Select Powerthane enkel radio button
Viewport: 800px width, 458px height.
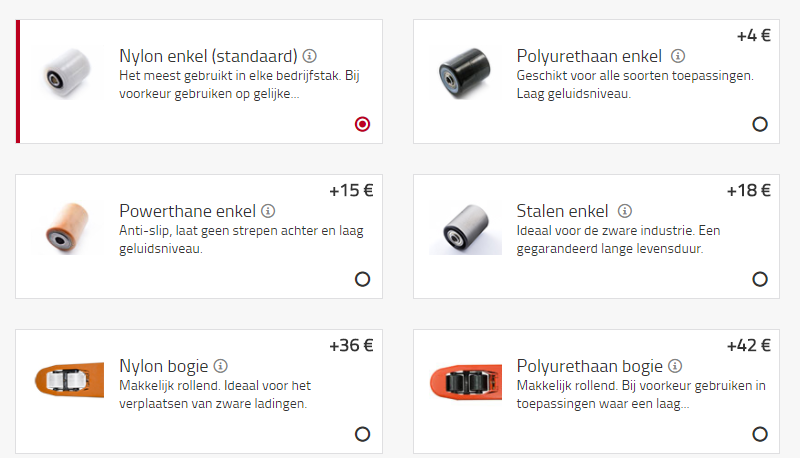[x=362, y=279]
